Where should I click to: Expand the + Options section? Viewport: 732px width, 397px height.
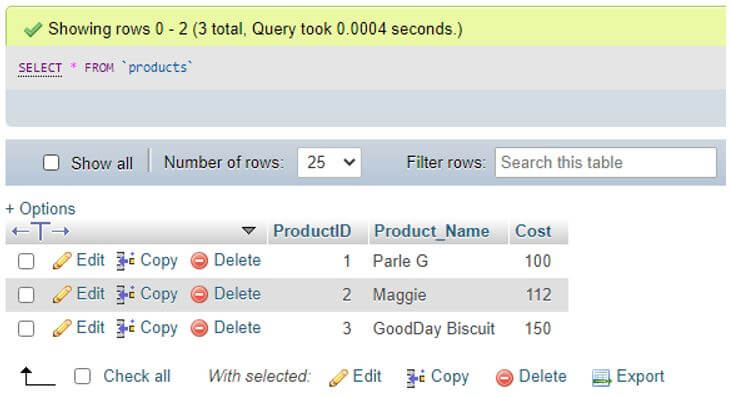[40, 208]
